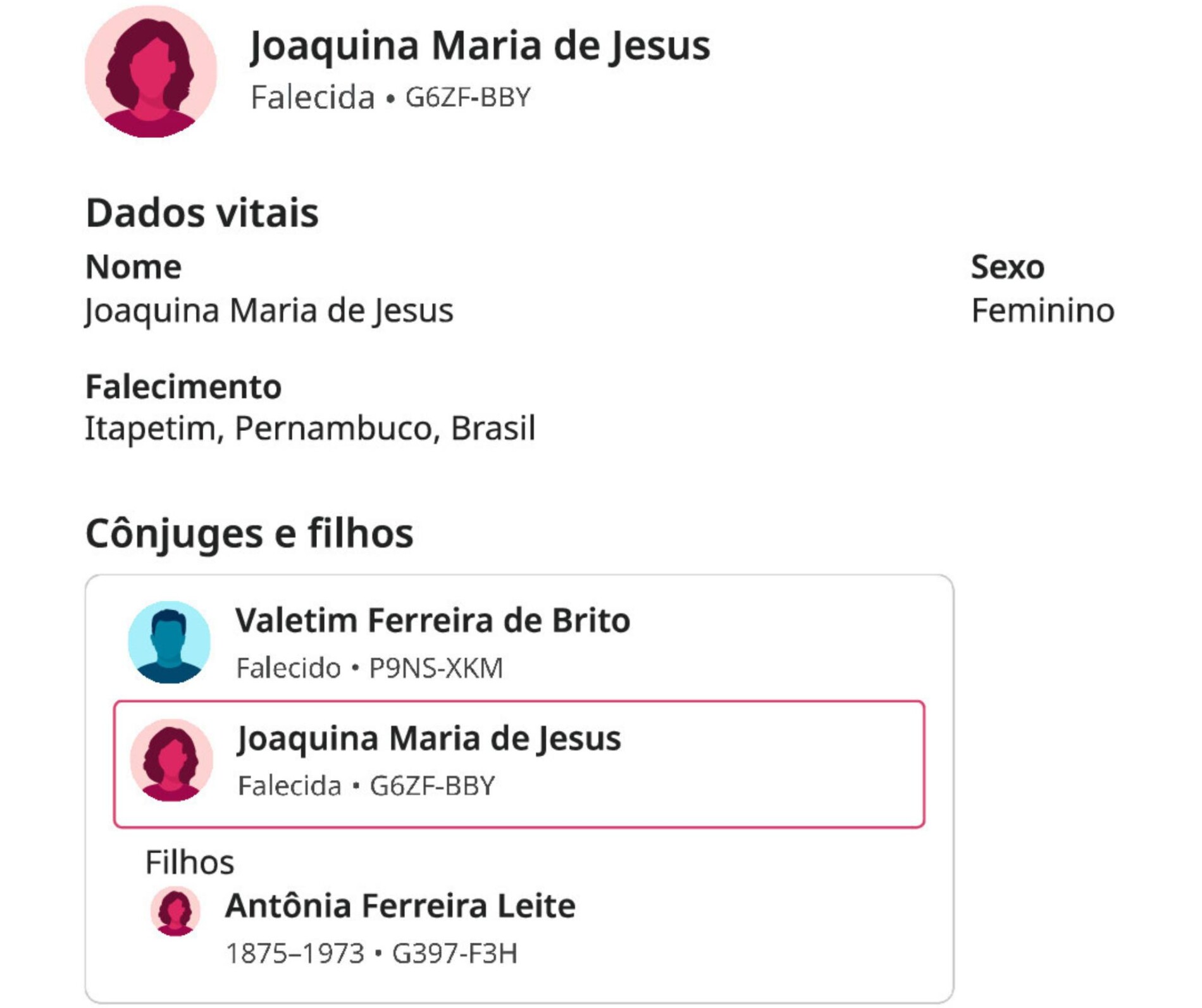Click the Feminino value under Sexo
1202x1008 pixels.
click(x=1042, y=311)
